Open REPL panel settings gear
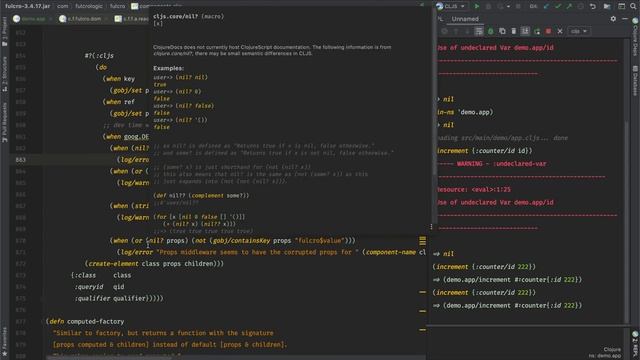 [x=613, y=19]
